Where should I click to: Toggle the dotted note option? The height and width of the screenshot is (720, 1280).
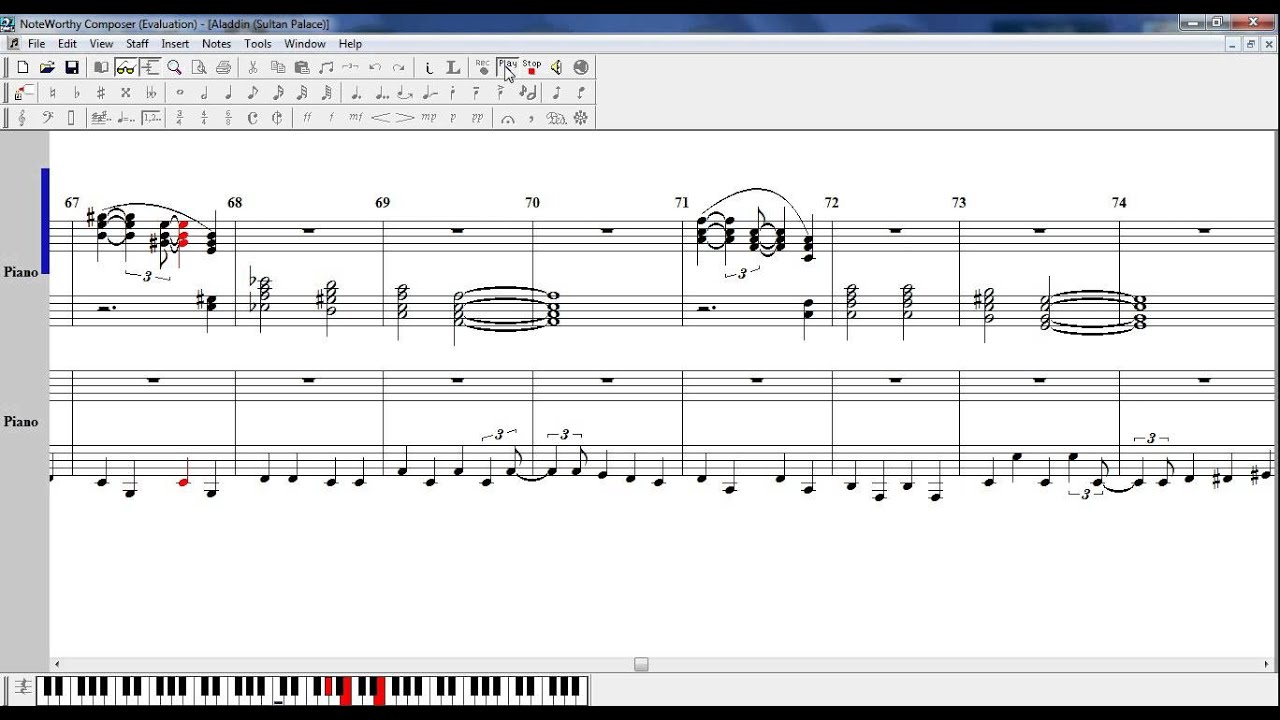click(356, 92)
